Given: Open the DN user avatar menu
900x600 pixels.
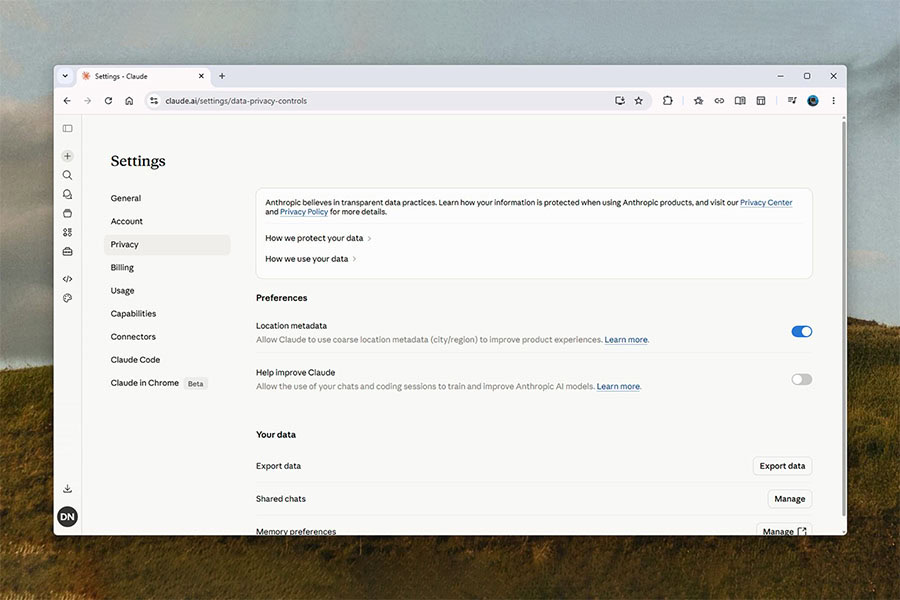Looking at the screenshot, I should pos(67,517).
